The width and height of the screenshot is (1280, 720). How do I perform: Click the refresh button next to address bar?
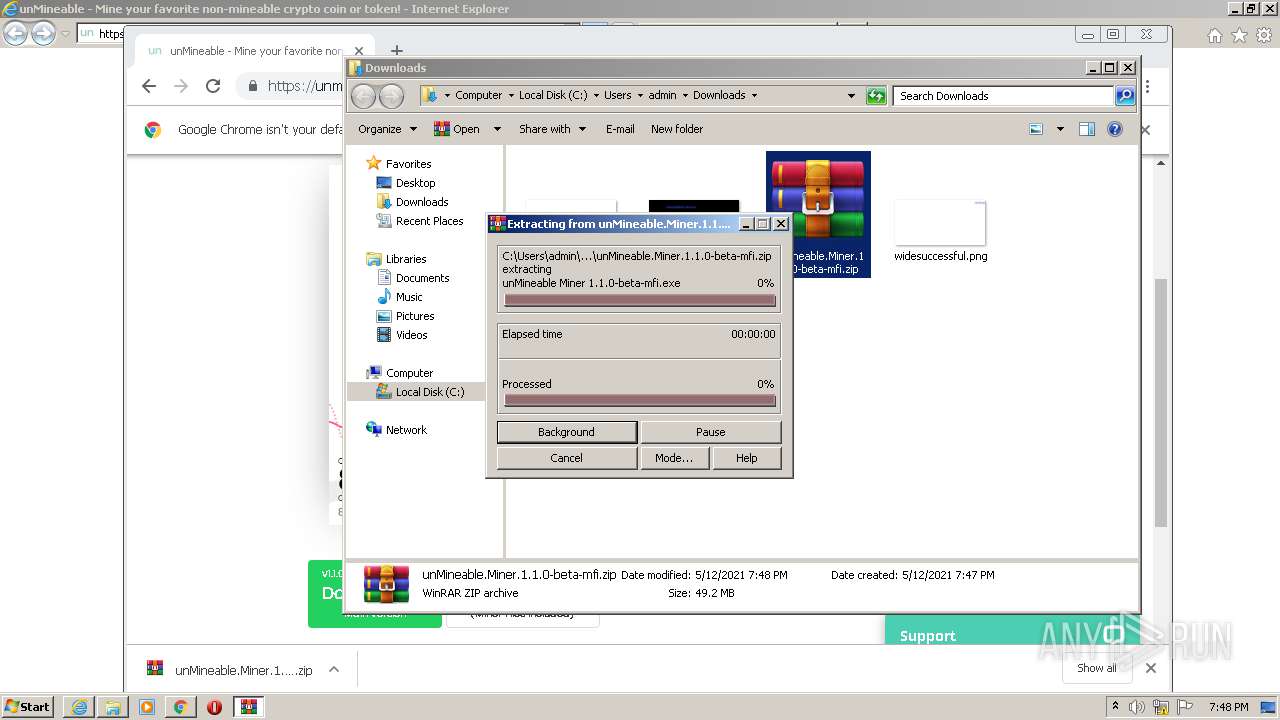pos(876,96)
